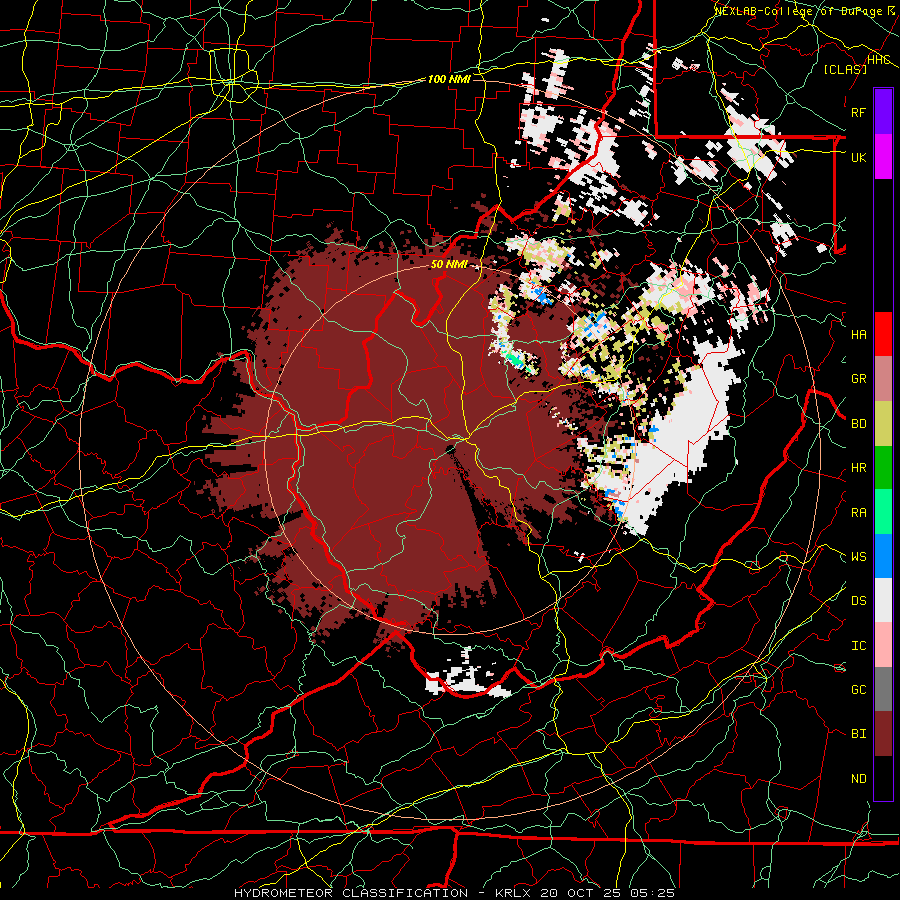Click the DS legend label text
This screenshot has height=900, width=900.
click(859, 601)
